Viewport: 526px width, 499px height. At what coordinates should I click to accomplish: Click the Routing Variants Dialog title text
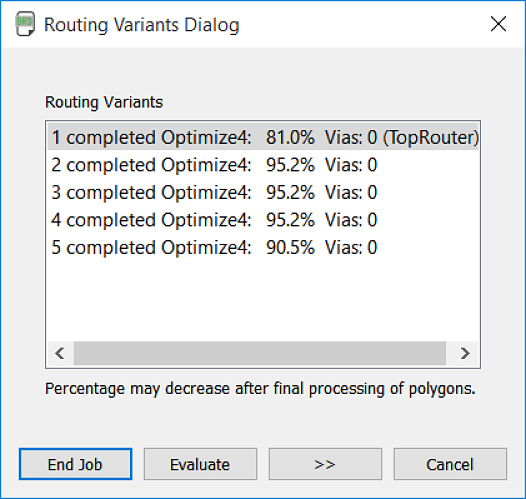click(142, 25)
